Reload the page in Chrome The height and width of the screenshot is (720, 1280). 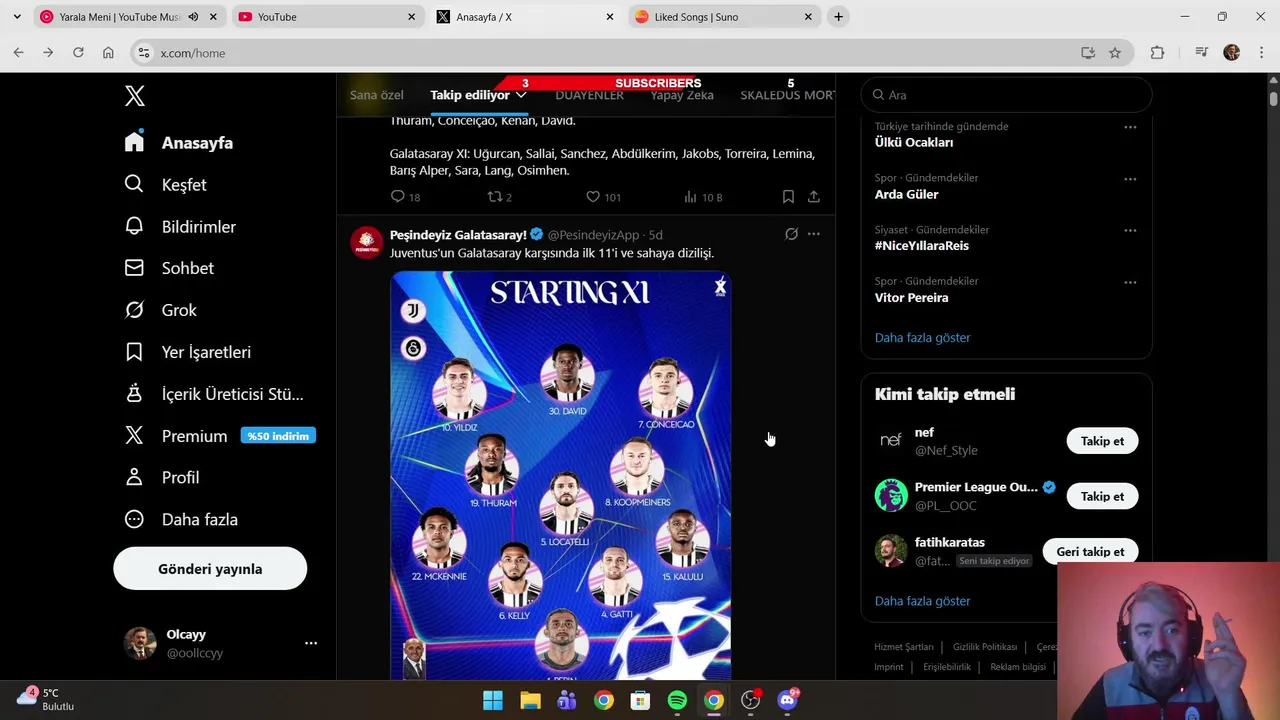(78, 53)
